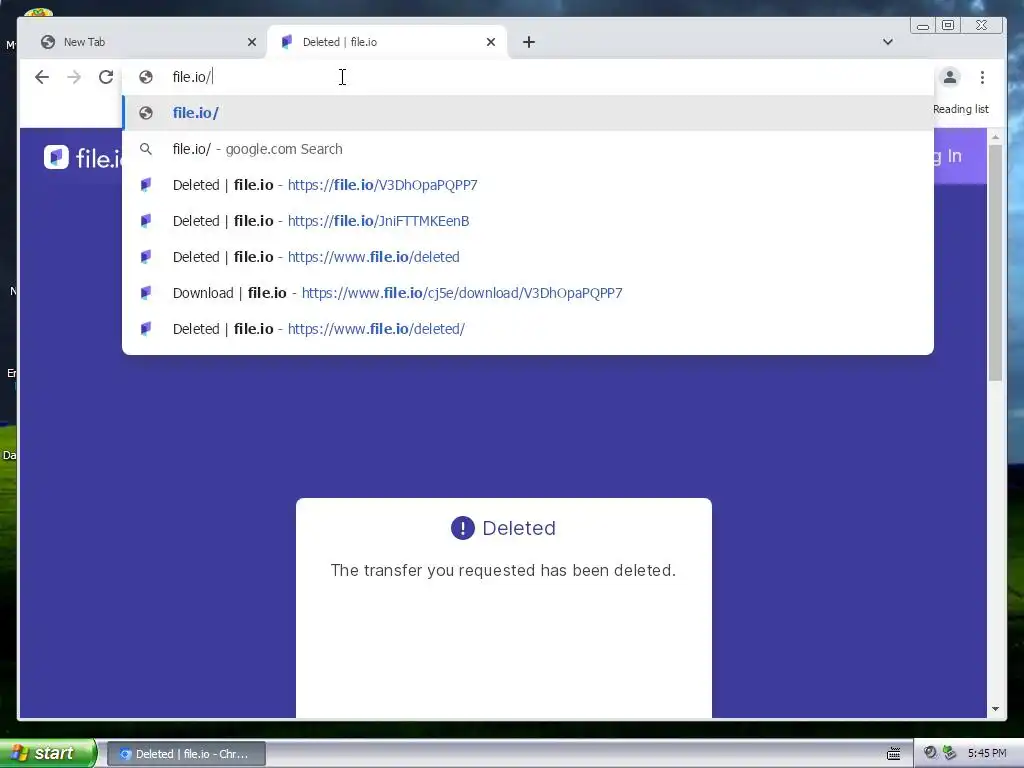
Task: Click the scrollbar down arrow
Action: (x=995, y=709)
